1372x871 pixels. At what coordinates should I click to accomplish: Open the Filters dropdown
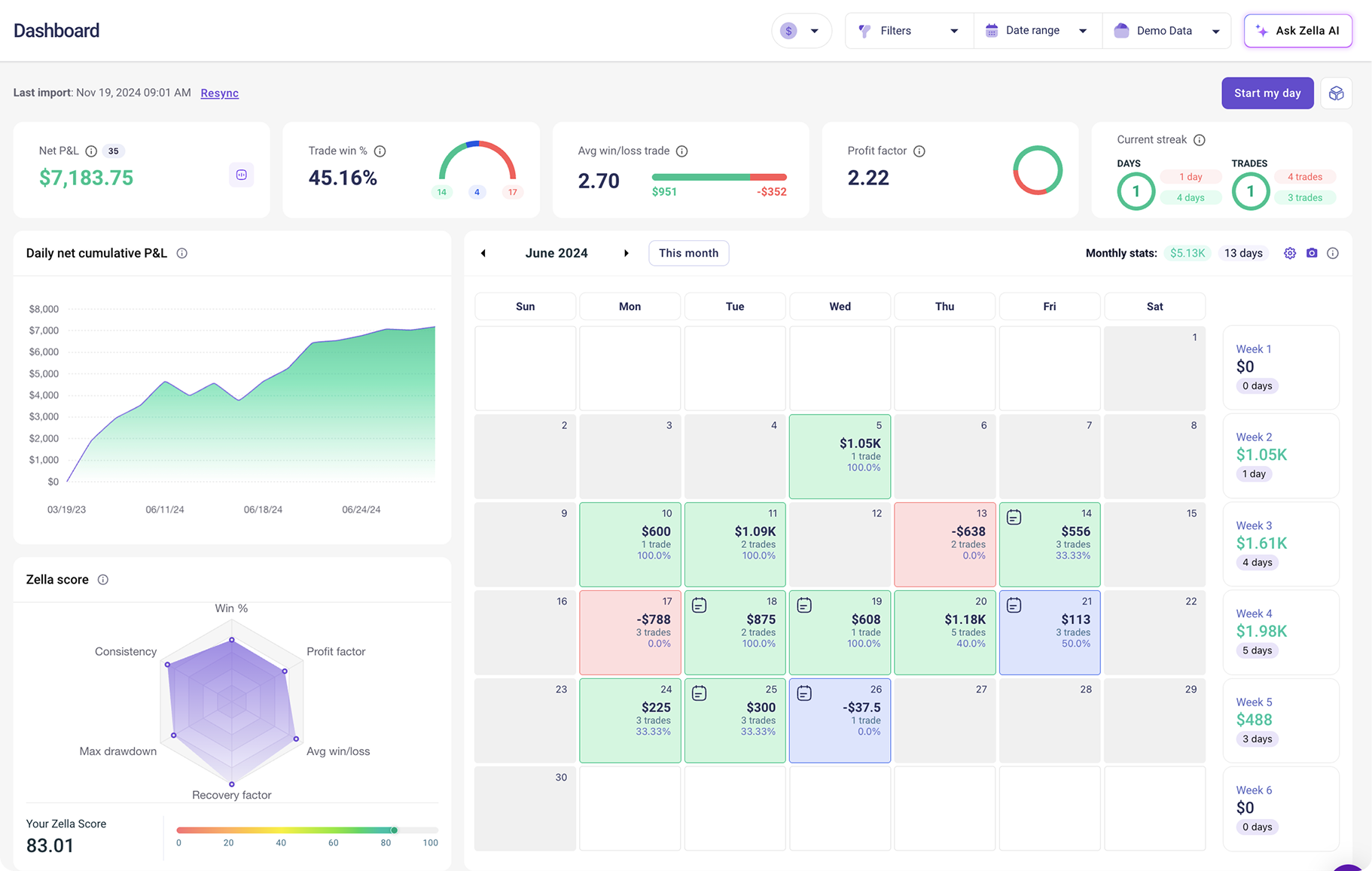click(x=908, y=30)
